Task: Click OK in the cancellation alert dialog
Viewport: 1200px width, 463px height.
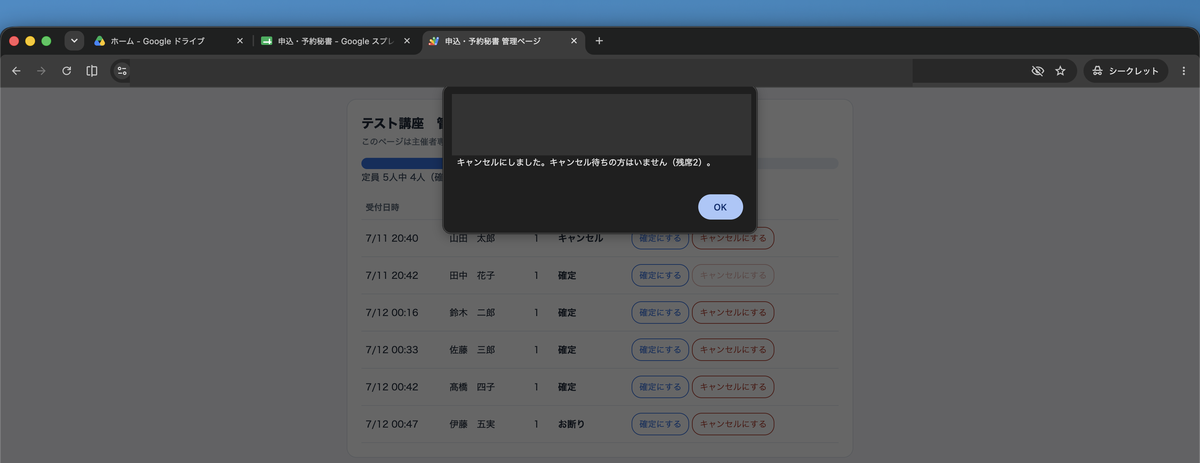Action: point(720,207)
